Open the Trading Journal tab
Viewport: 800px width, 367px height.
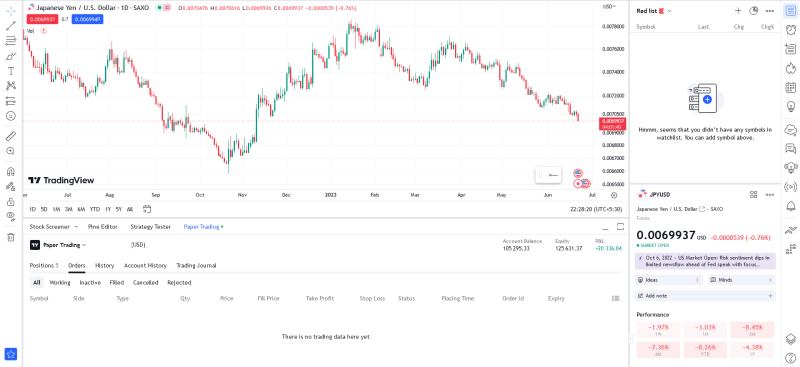196,265
